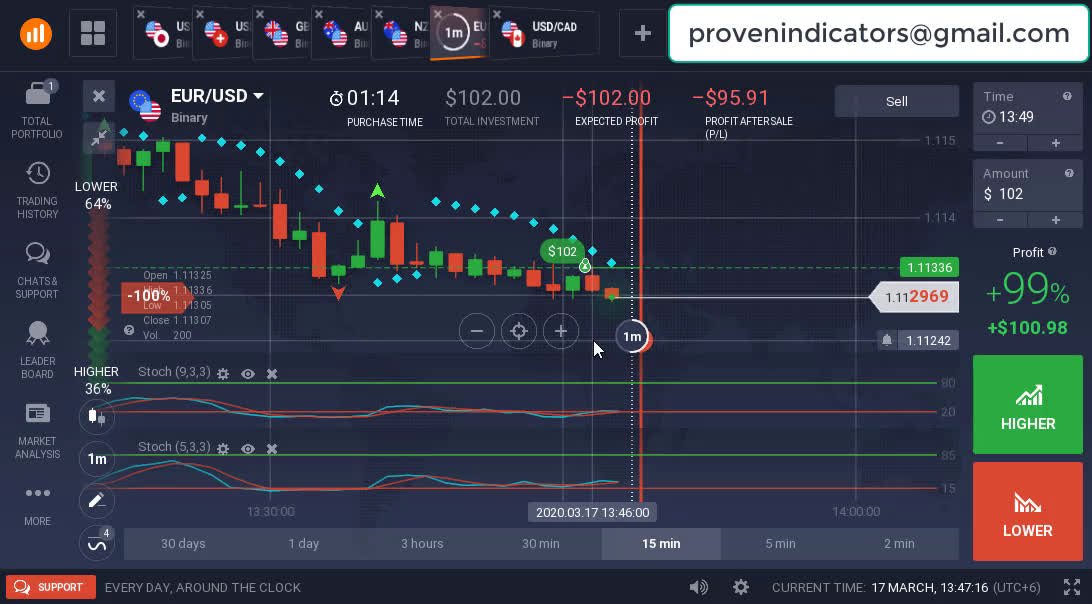Open the Total Portfolio briefcase icon
This screenshot has height=604, width=1092.
[37, 95]
